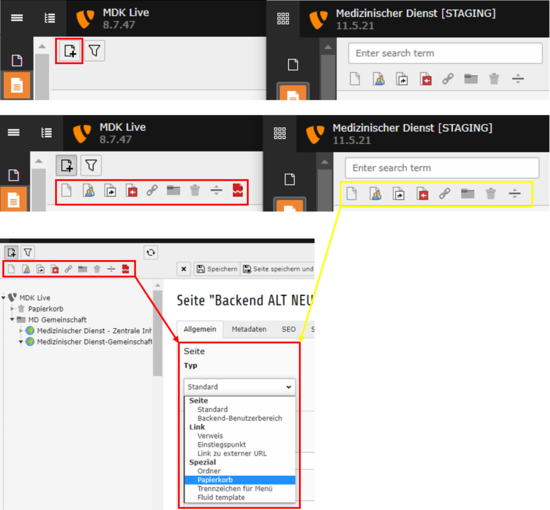Image resolution: width=550 pixels, height=510 pixels.
Task: Click the top-right Enter search term field
Action: 445,53
